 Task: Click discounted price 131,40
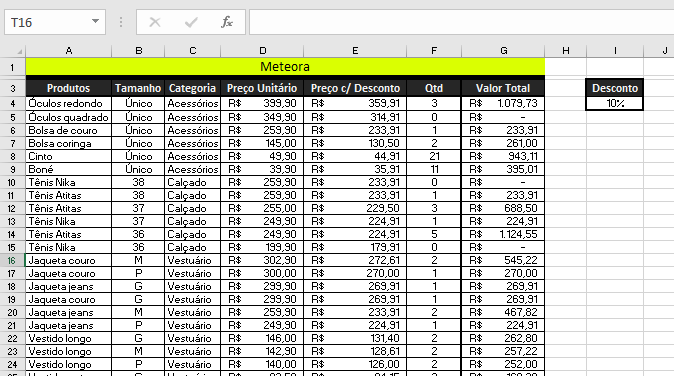(355, 339)
